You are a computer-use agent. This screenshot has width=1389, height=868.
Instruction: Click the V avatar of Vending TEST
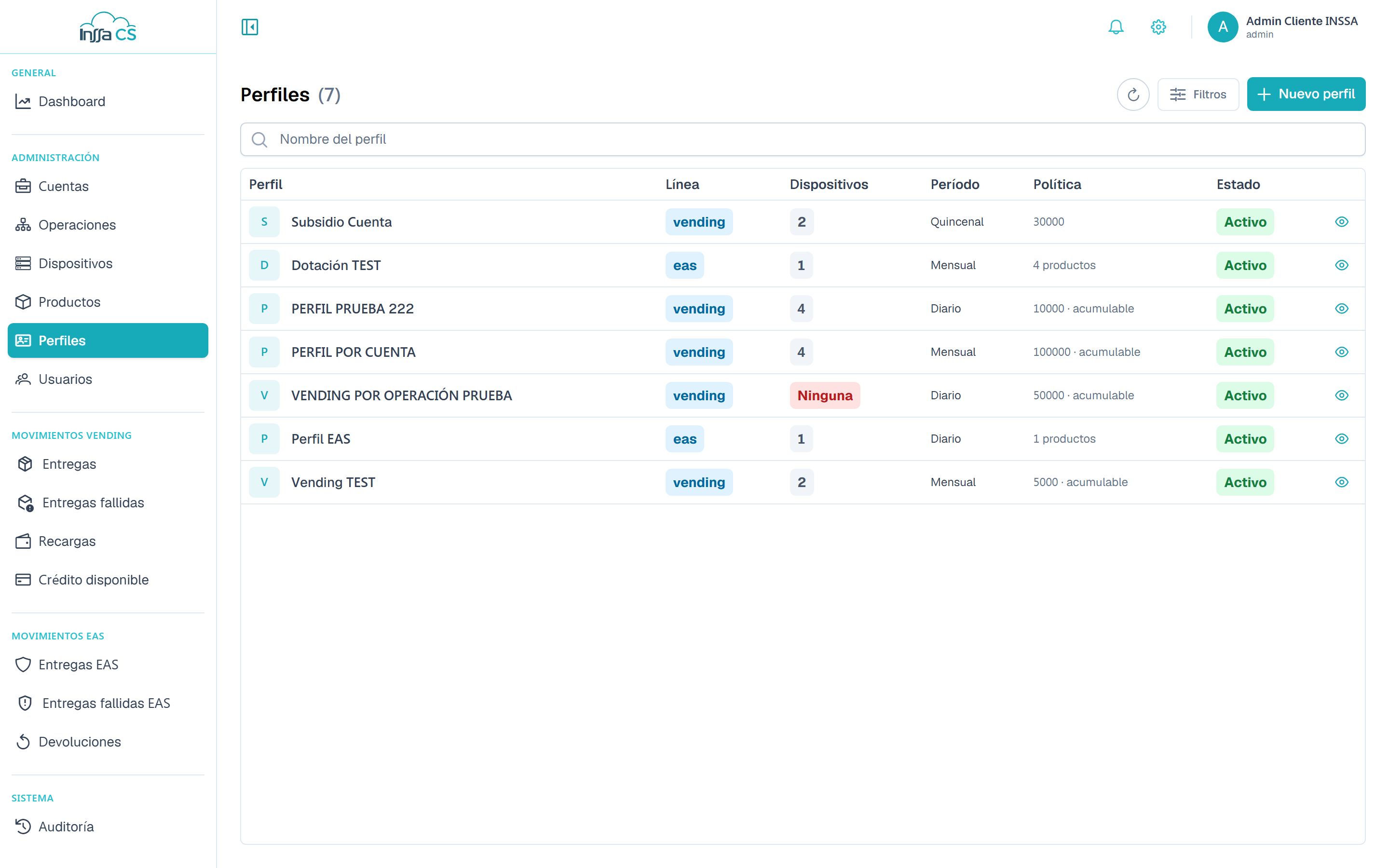click(264, 482)
